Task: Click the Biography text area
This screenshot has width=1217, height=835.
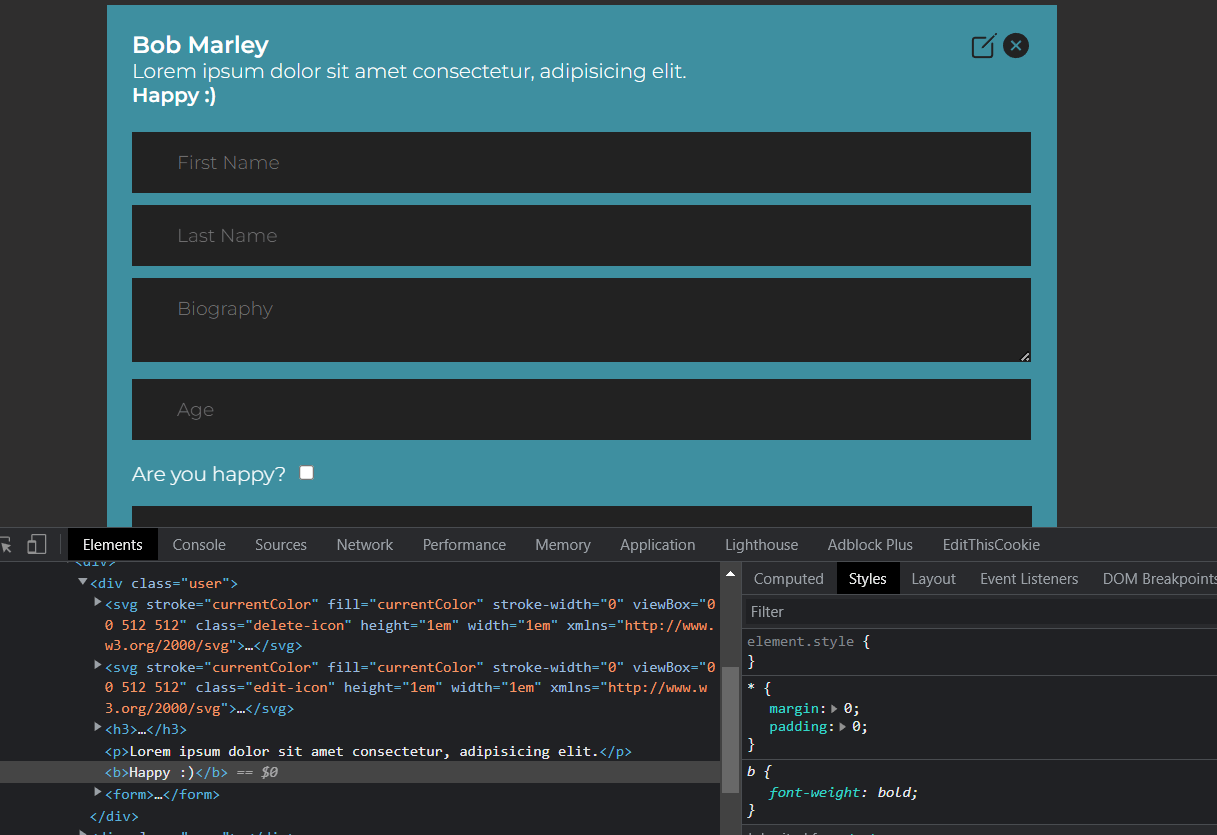Action: (x=581, y=320)
